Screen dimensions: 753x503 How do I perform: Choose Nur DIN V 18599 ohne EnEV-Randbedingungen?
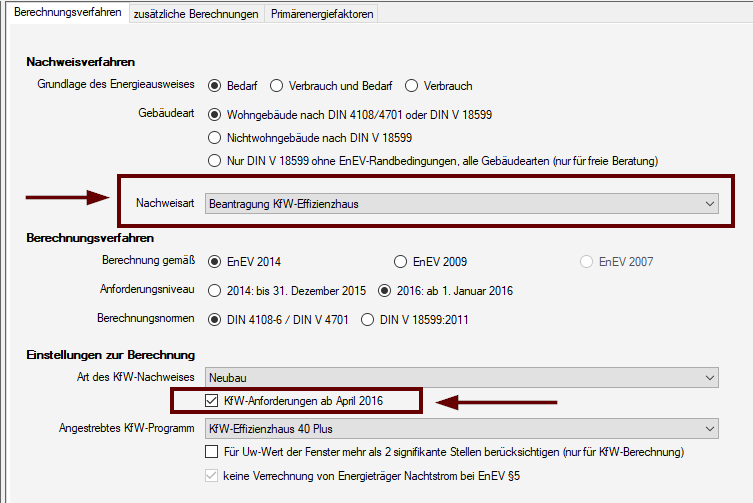coord(214,160)
